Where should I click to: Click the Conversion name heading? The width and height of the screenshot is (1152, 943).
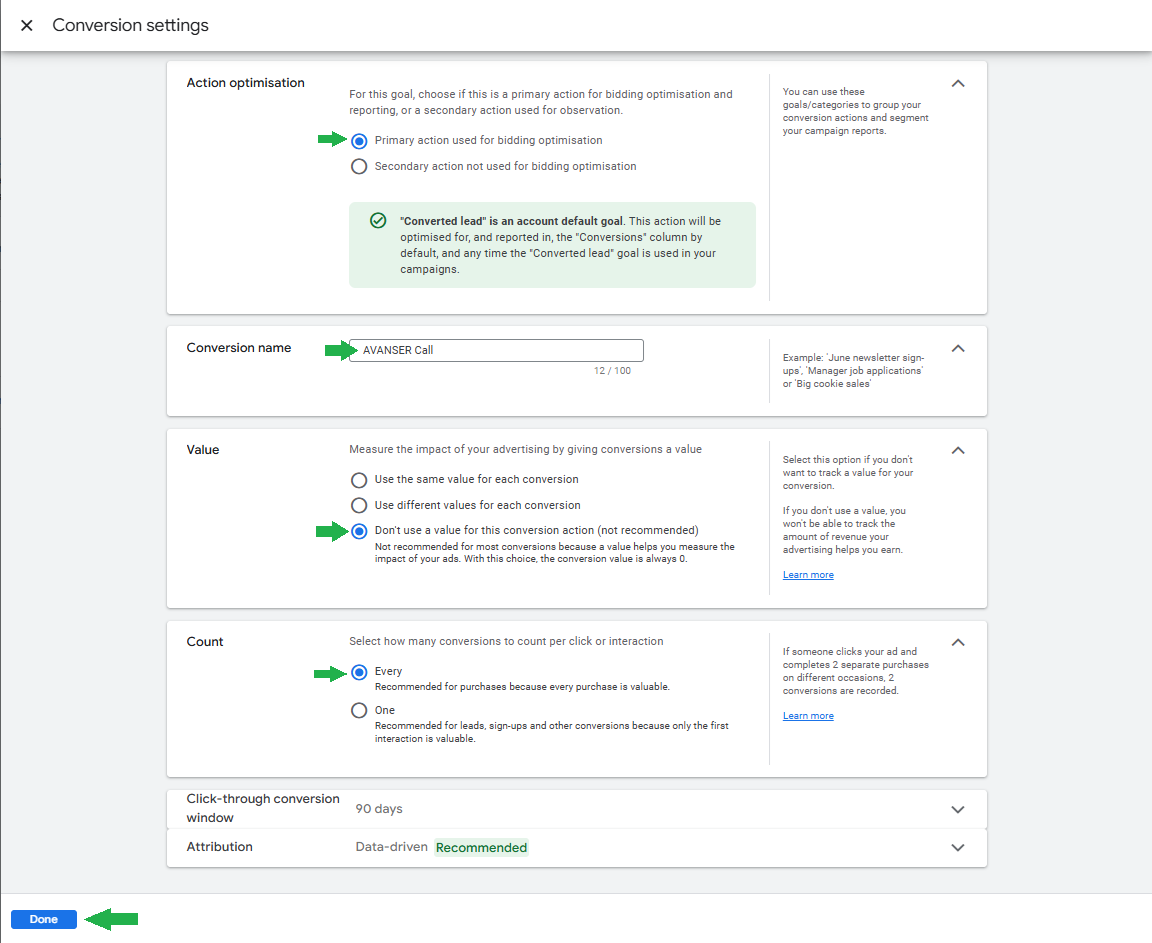point(239,348)
